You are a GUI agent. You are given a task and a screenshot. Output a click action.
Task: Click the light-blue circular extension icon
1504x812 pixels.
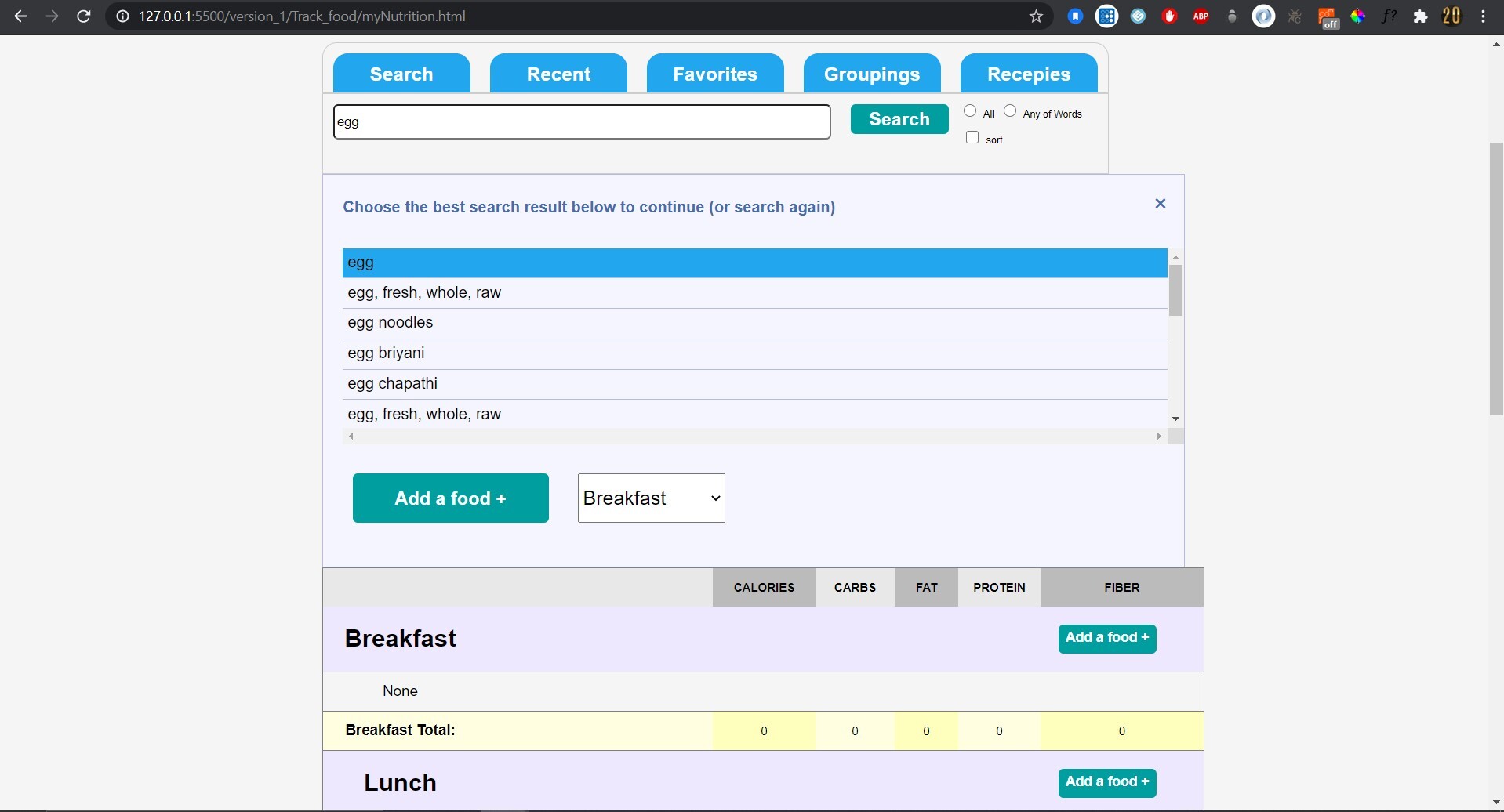[x=1139, y=16]
